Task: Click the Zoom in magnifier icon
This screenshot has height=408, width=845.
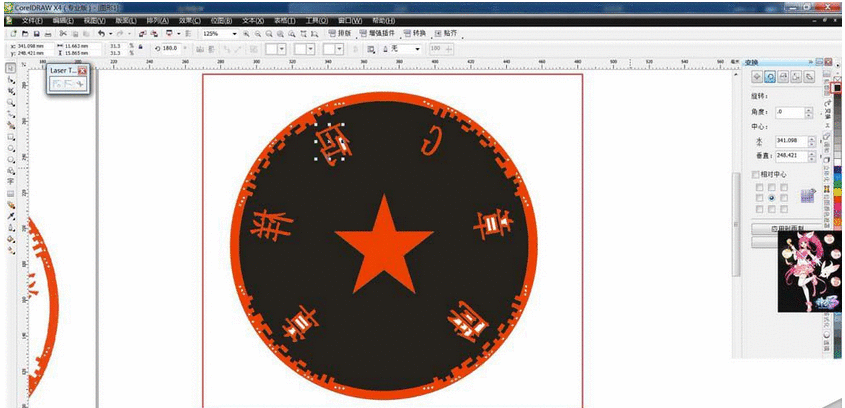Action: click(246, 33)
